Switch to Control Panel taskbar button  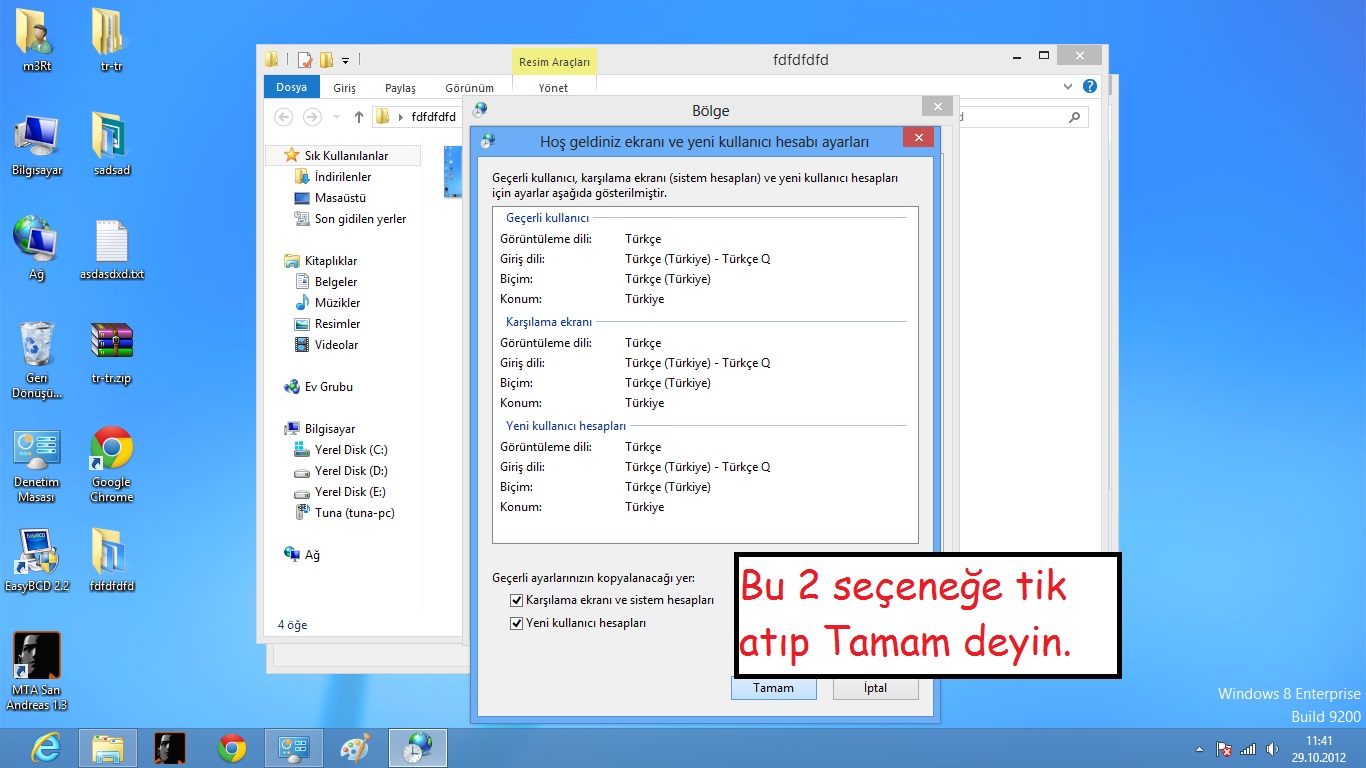click(294, 748)
